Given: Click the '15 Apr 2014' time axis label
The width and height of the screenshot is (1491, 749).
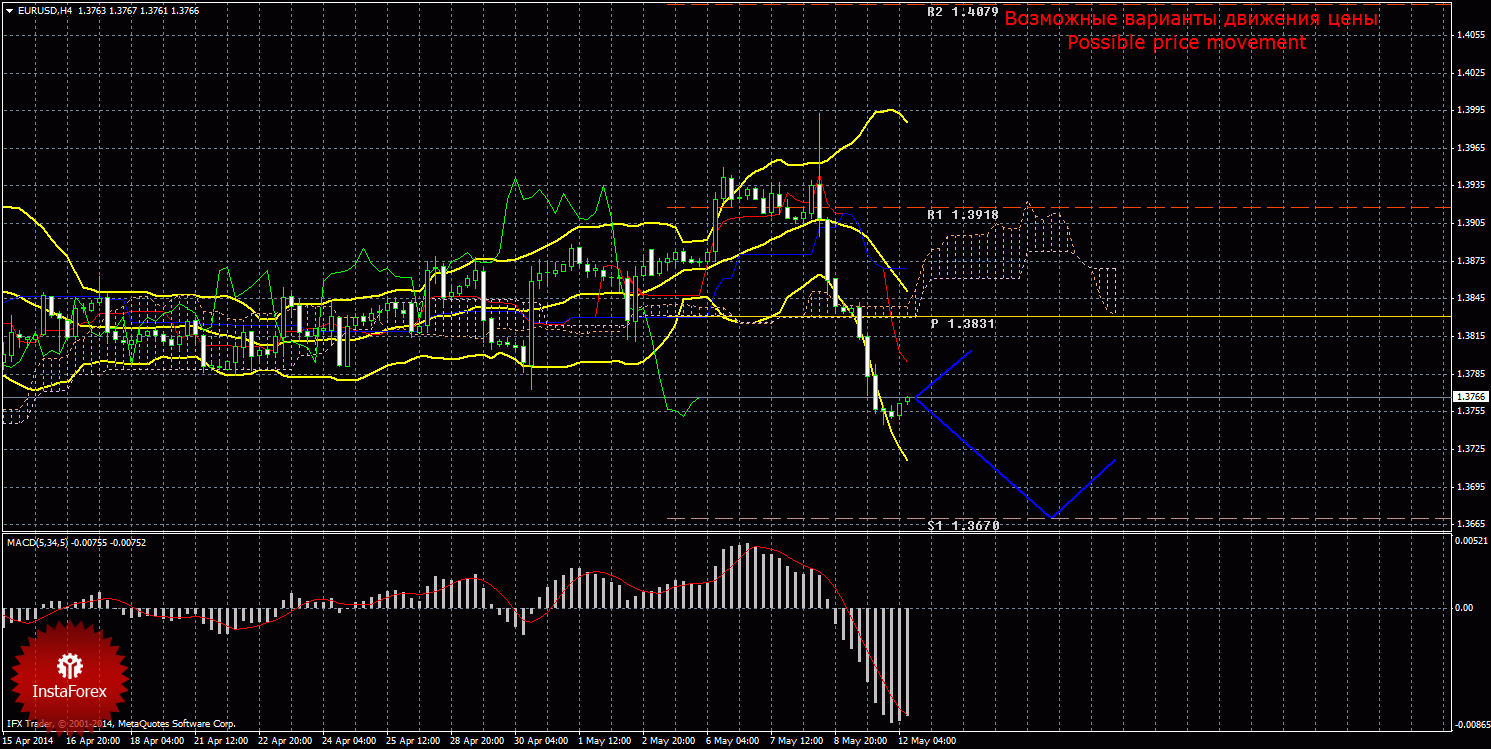Looking at the screenshot, I should 28,742.
